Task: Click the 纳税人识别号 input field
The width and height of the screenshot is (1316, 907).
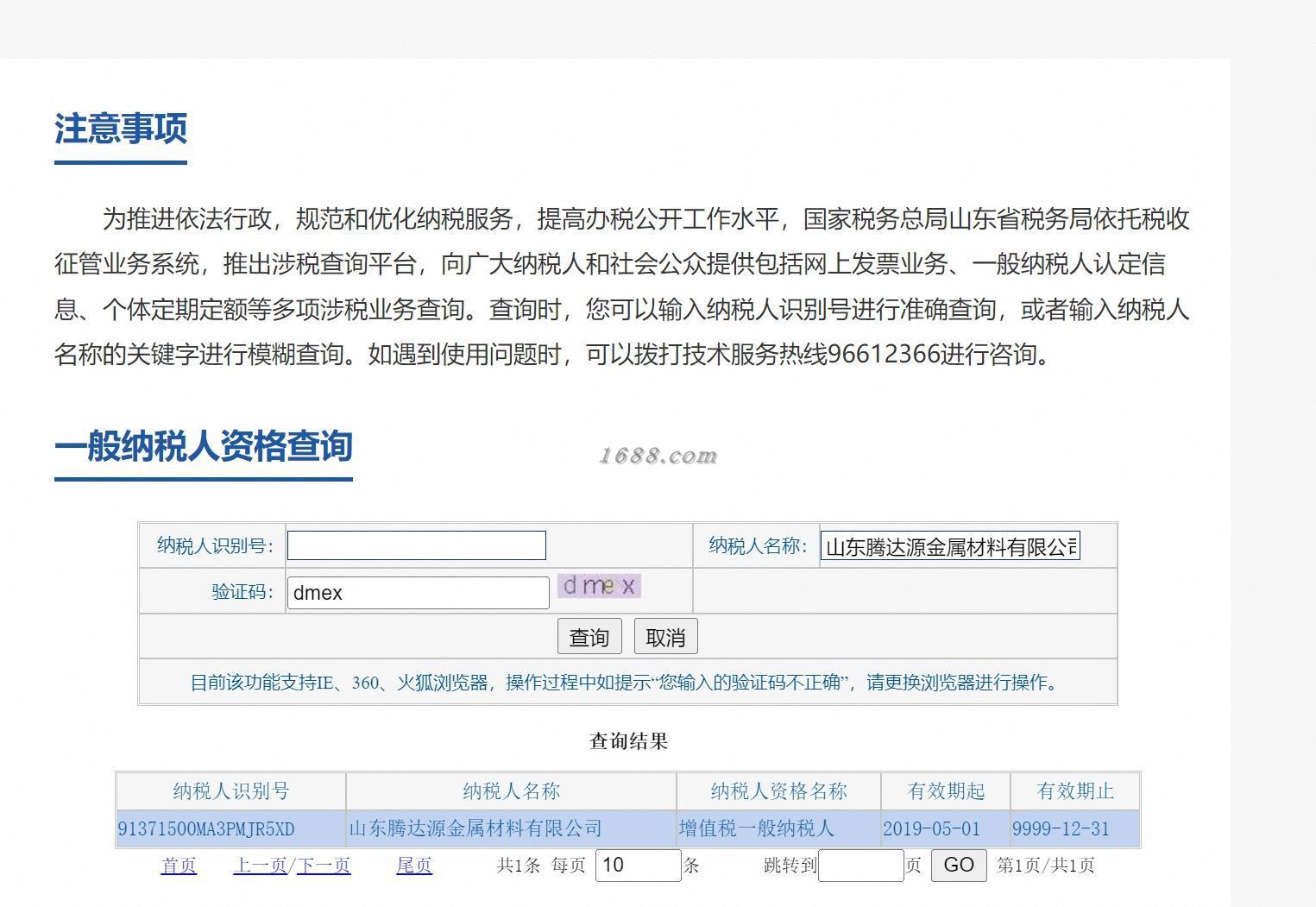Action: (417, 545)
